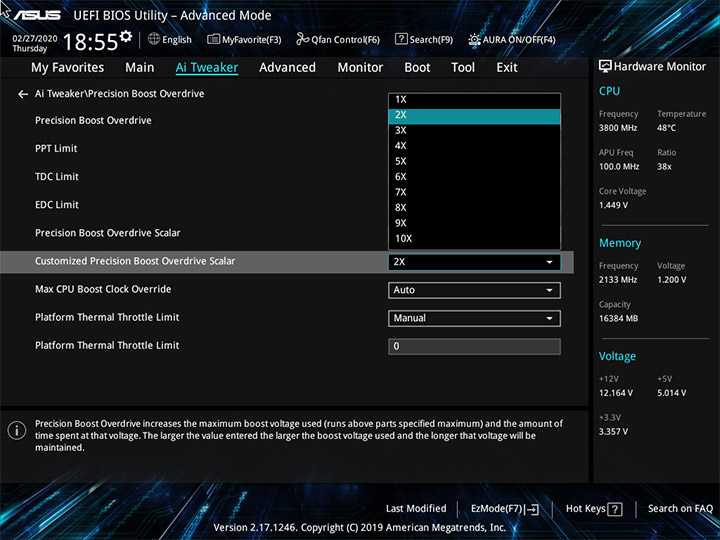Click +12V reading 12.164 V

click(x=616, y=393)
